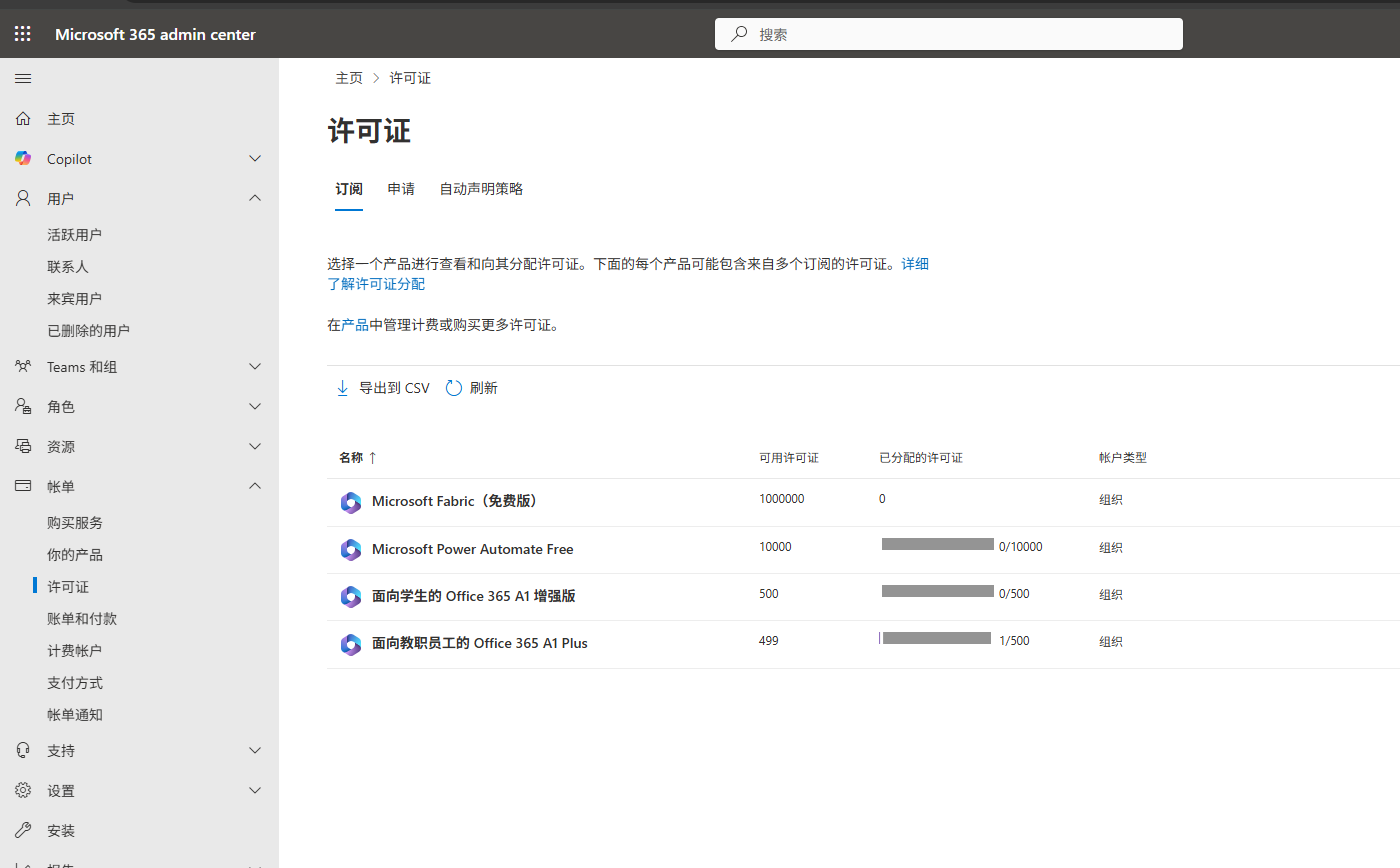Screen dimensions: 1400x868
Task: Expand the 角色 chevron
Action: tap(255, 407)
